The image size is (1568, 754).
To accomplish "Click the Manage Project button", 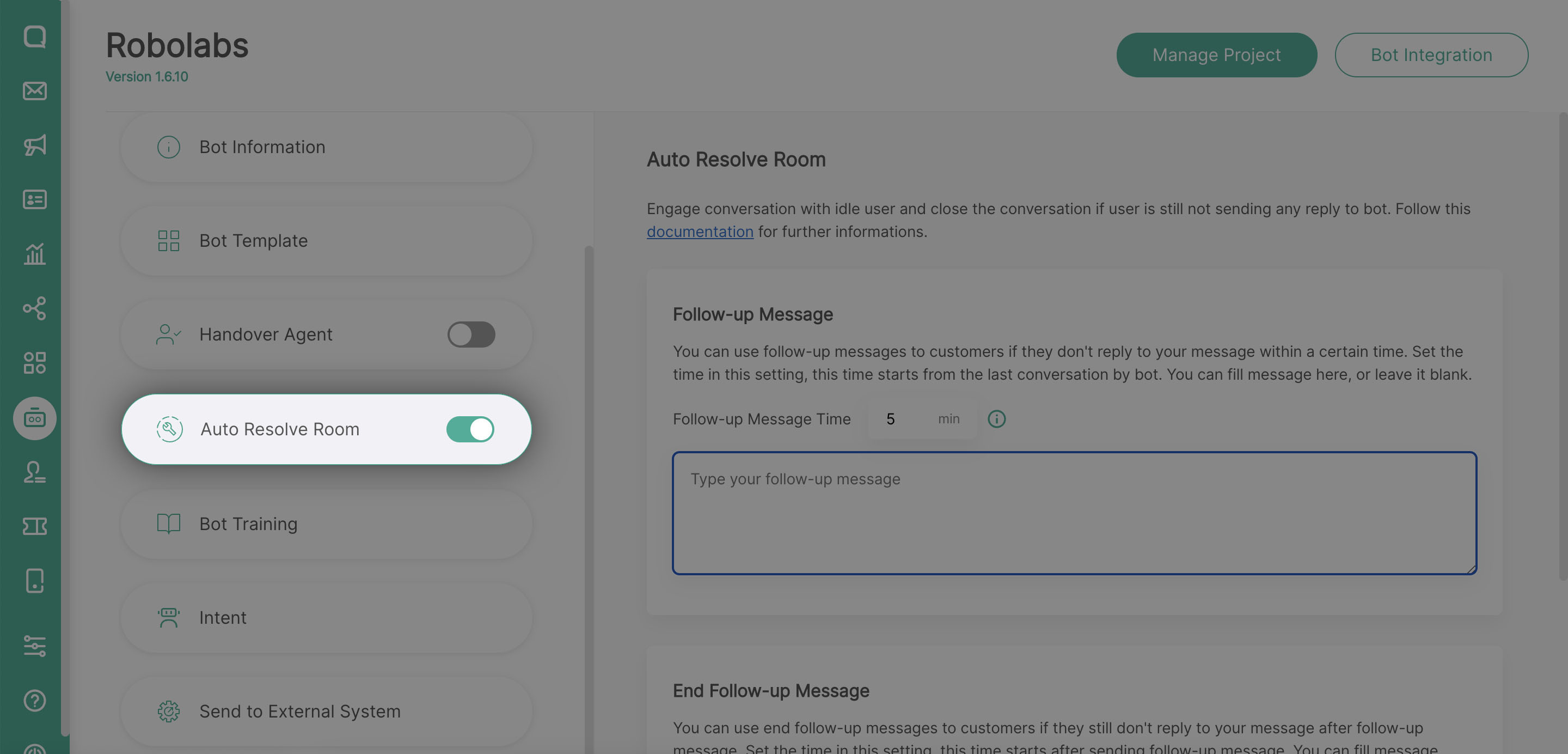I will point(1216,55).
